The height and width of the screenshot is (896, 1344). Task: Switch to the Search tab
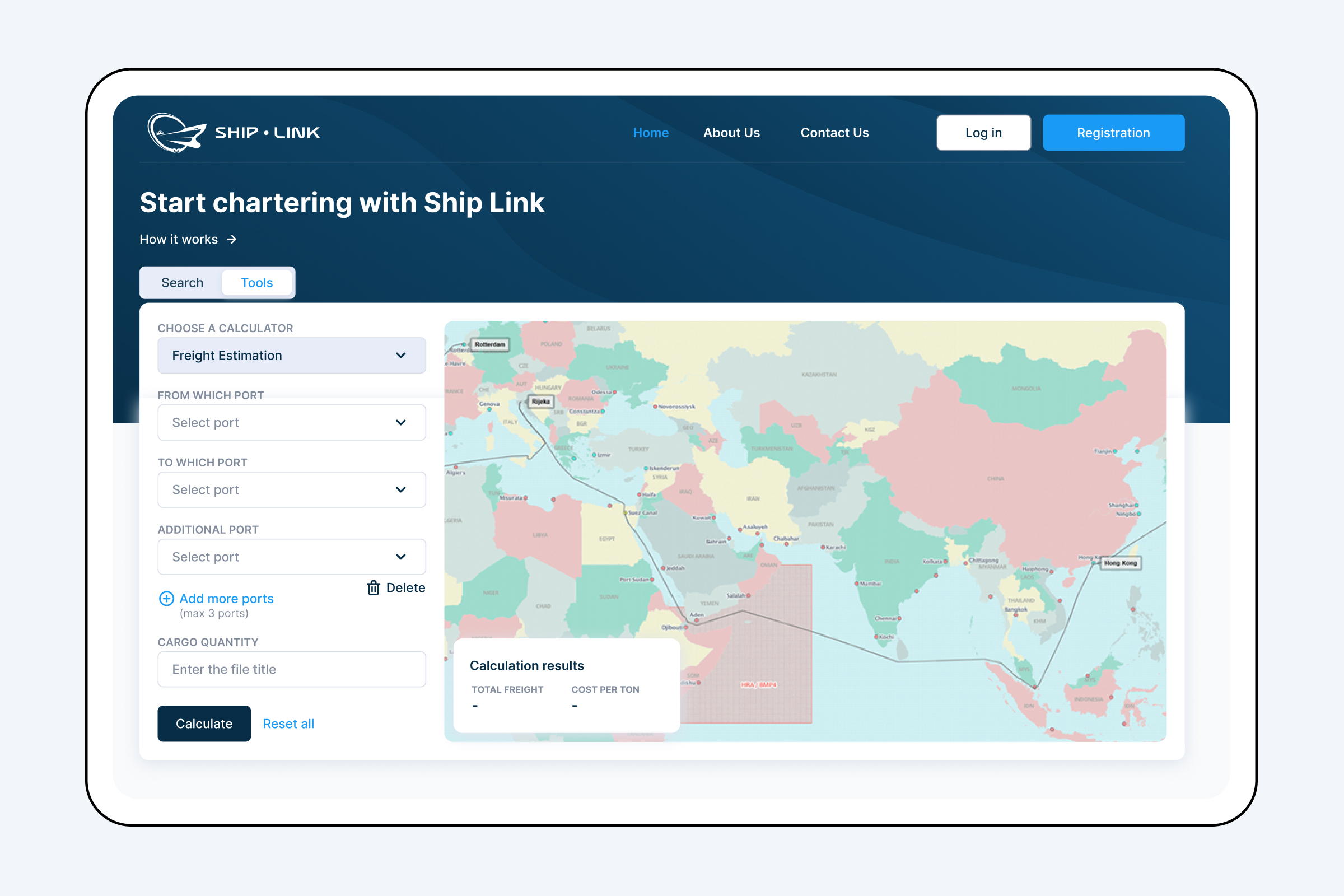183,283
